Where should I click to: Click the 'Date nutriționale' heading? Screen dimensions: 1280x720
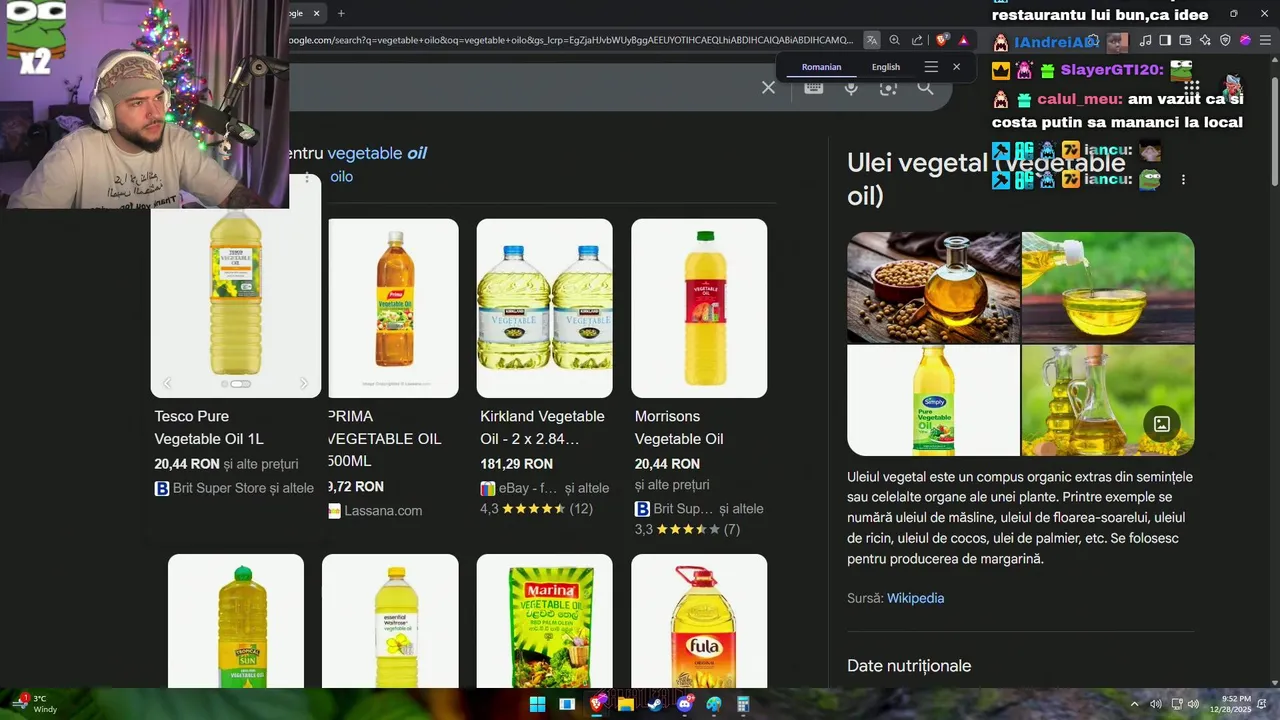tap(909, 665)
